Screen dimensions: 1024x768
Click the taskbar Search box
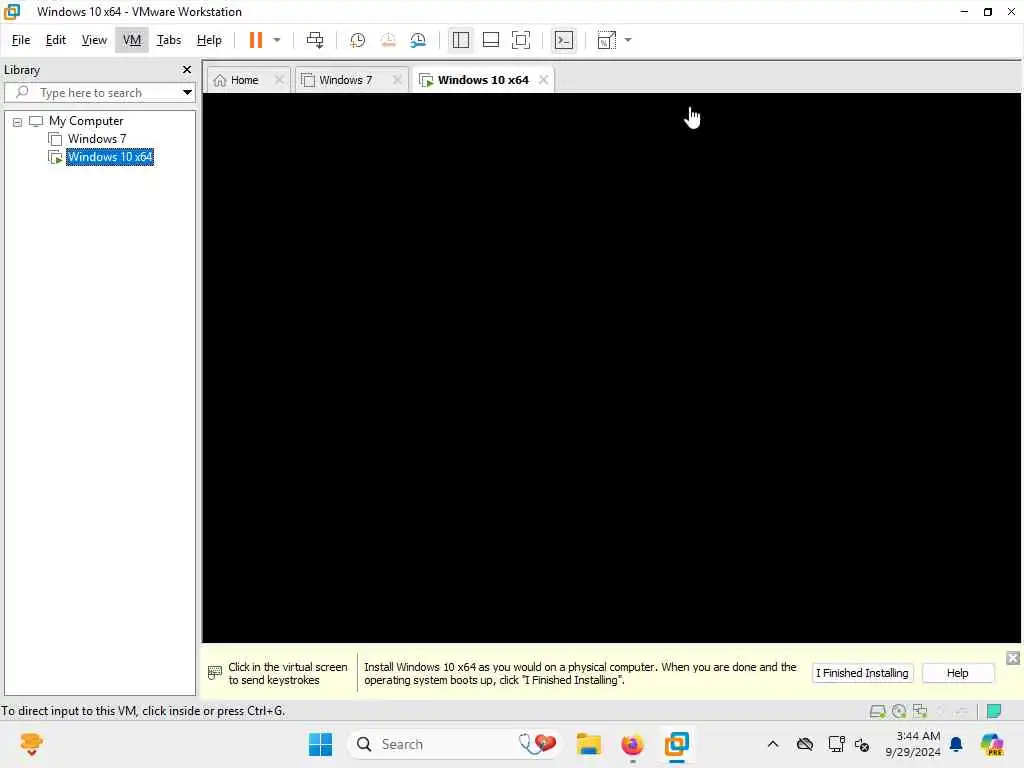454,744
